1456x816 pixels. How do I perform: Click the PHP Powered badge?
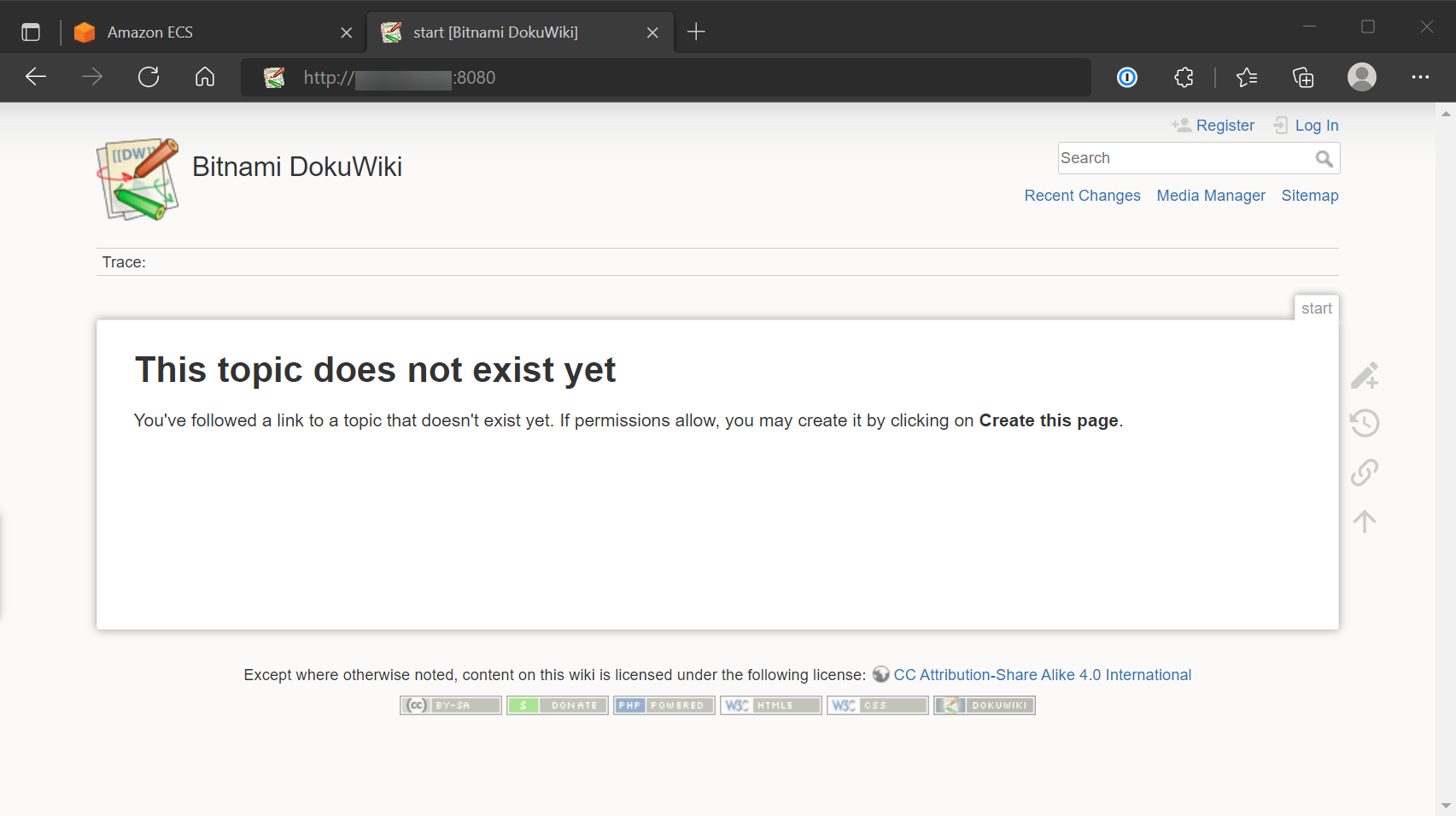click(x=664, y=705)
